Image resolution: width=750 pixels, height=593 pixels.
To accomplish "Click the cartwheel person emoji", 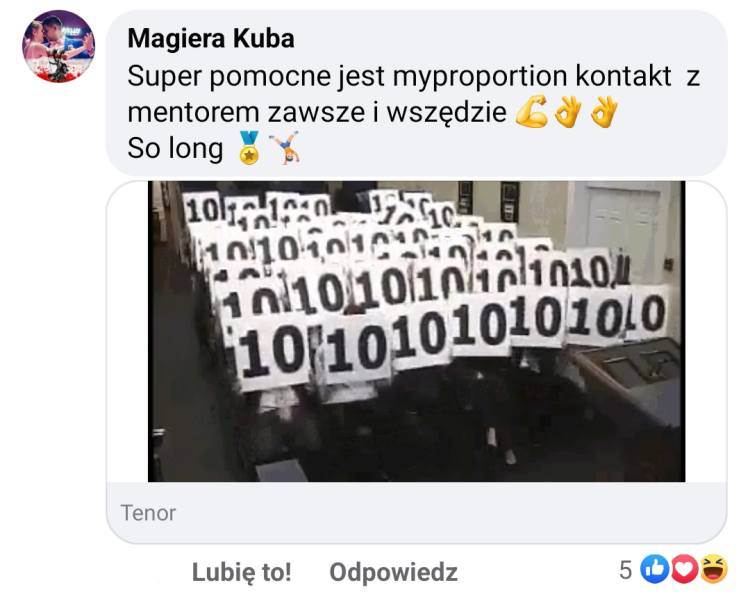I will pos(284,148).
